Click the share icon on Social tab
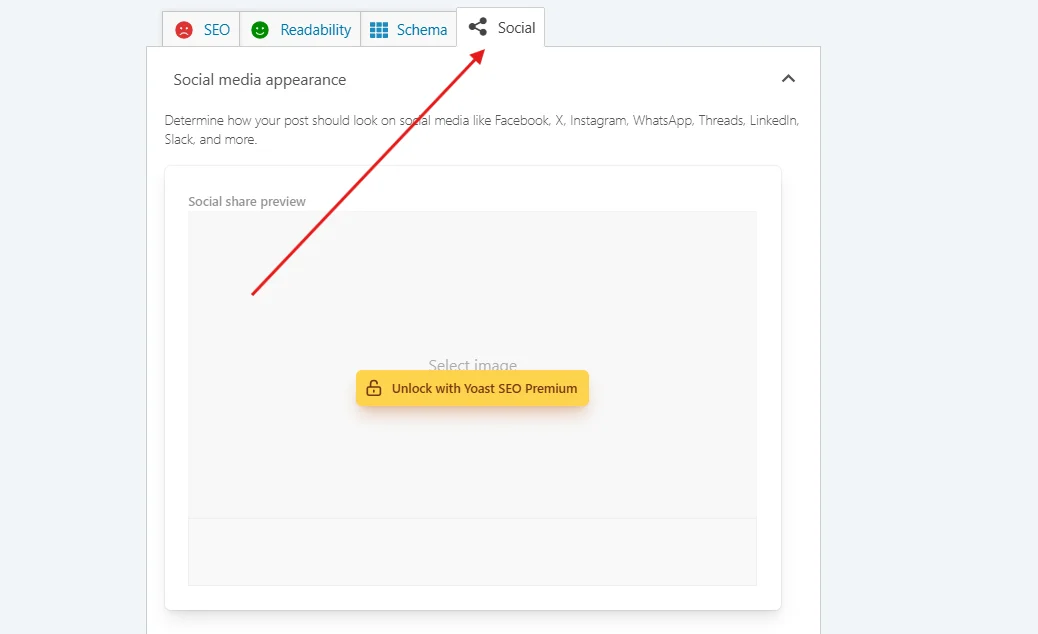This screenshot has width=1038, height=634. coord(478,27)
